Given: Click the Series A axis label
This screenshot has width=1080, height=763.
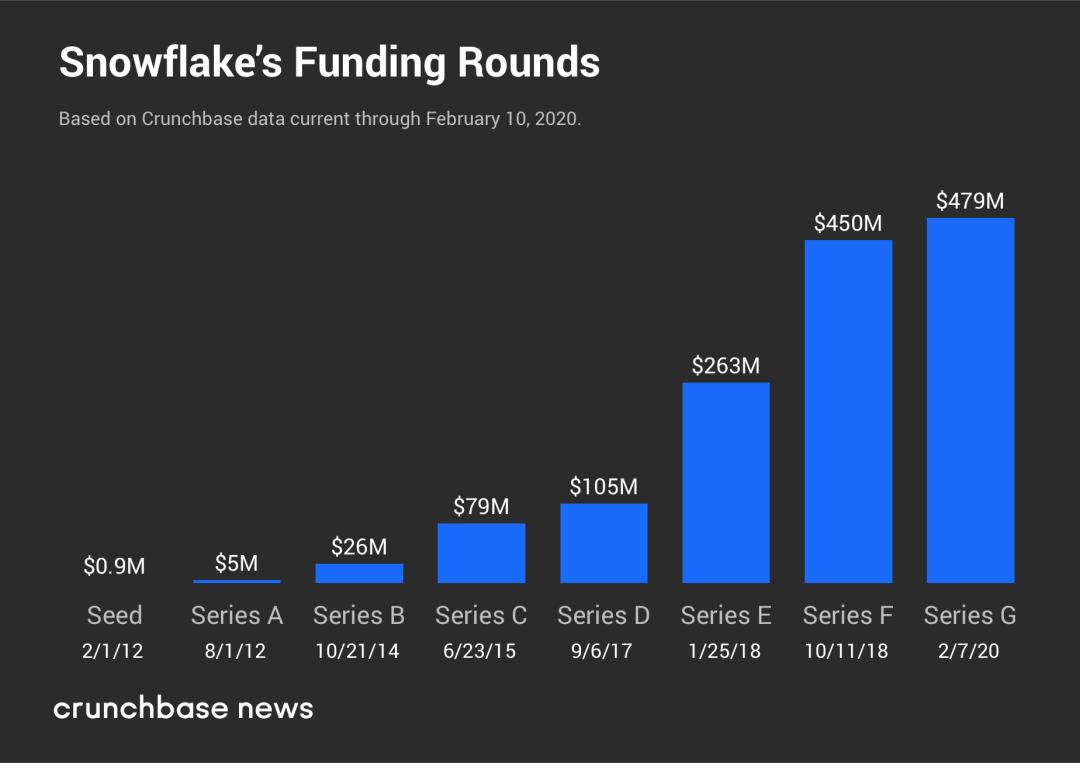Looking at the screenshot, I should tap(237, 615).
